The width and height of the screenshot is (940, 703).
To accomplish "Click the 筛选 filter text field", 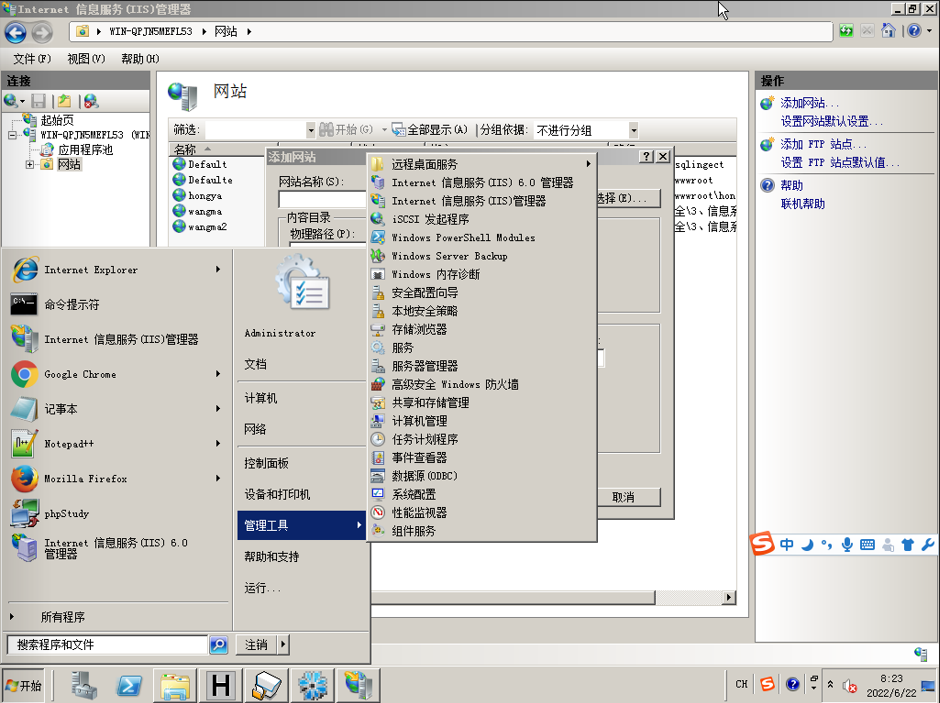I will pyautogui.click(x=255, y=129).
